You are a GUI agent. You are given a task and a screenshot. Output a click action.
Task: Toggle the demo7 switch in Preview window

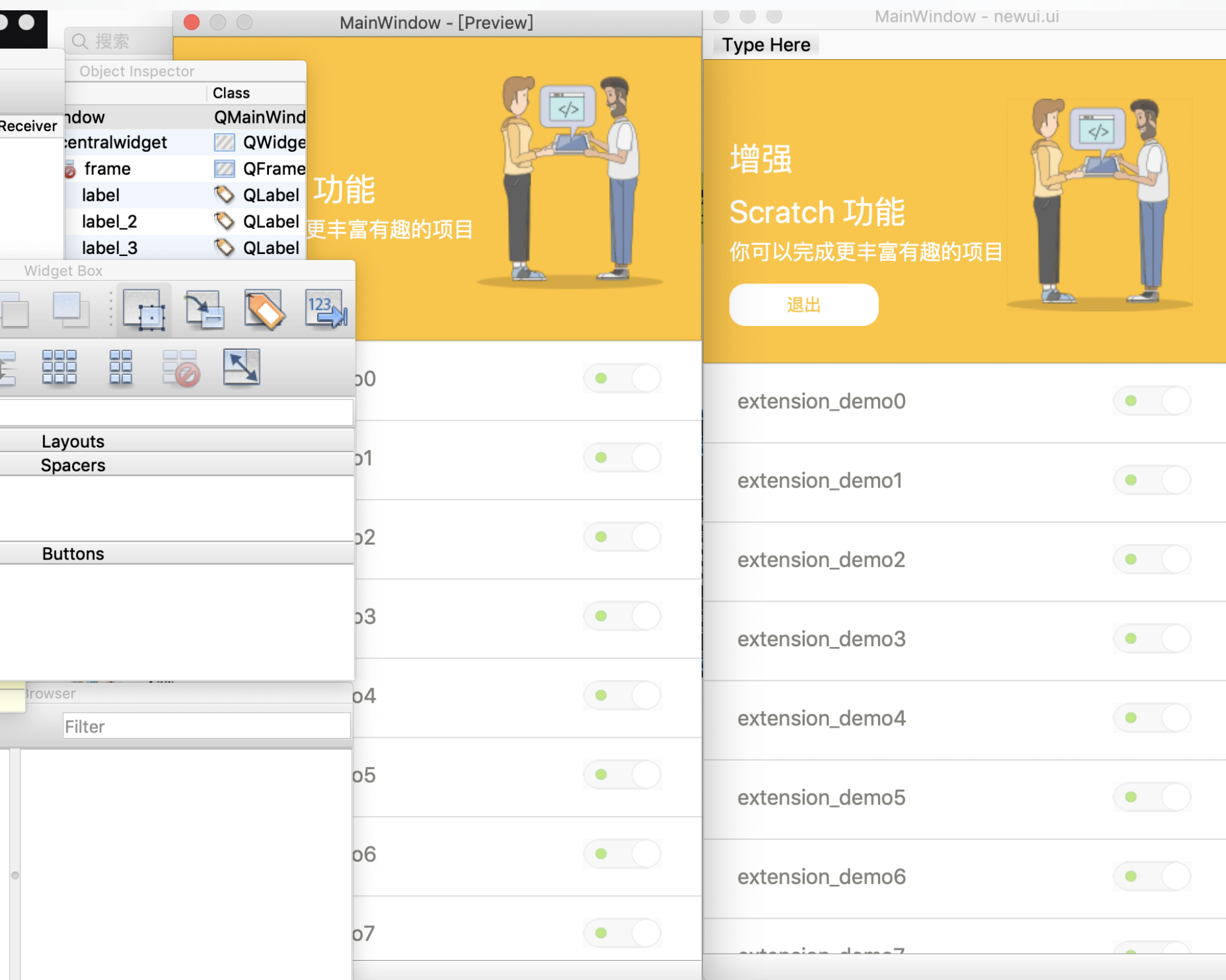[623, 932]
